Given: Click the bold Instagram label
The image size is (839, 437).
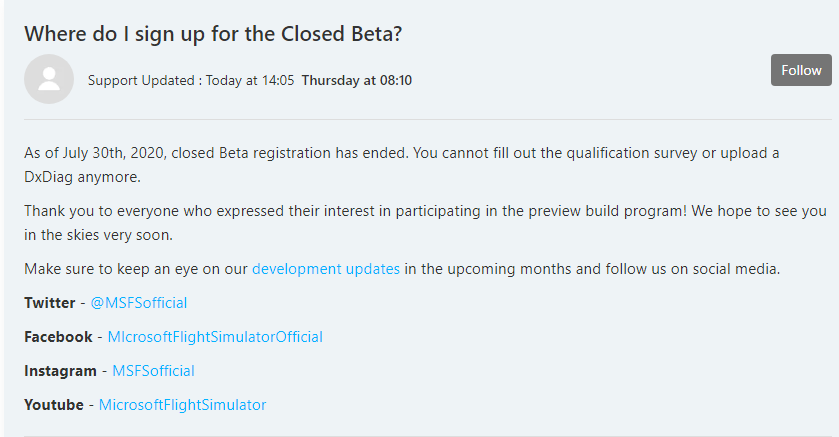Looking at the screenshot, I should click(60, 371).
